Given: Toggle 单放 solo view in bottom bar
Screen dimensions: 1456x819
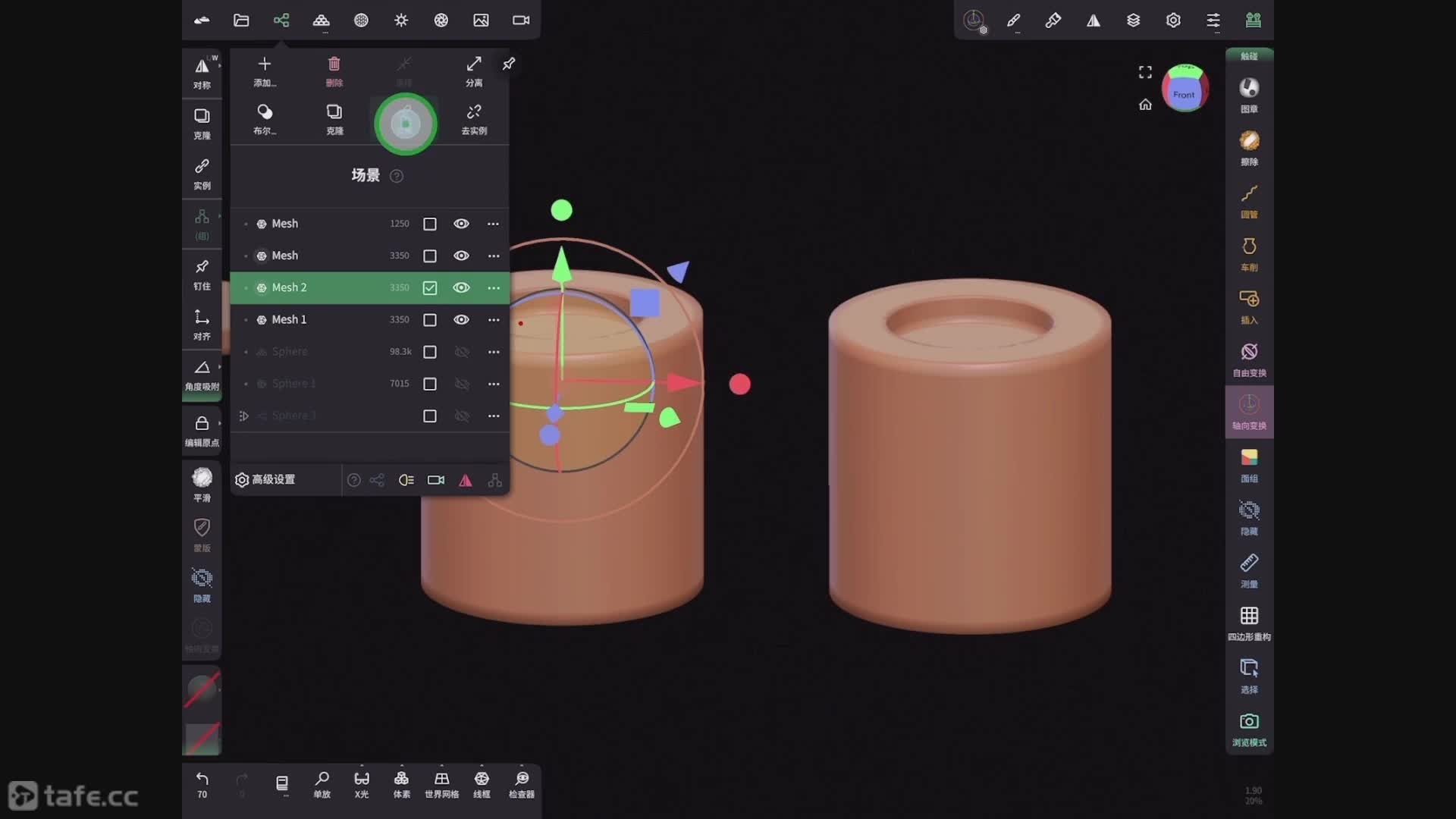Looking at the screenshot, I should [x=322, y=784].
